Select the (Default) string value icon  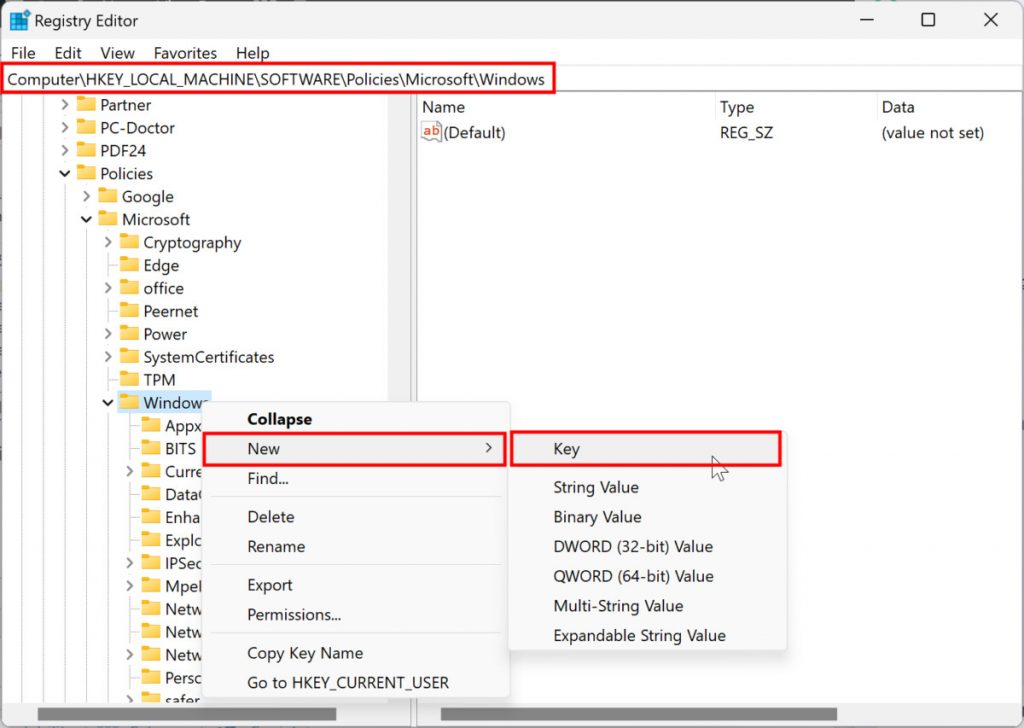pyautogui.click(x=432, y=132)
